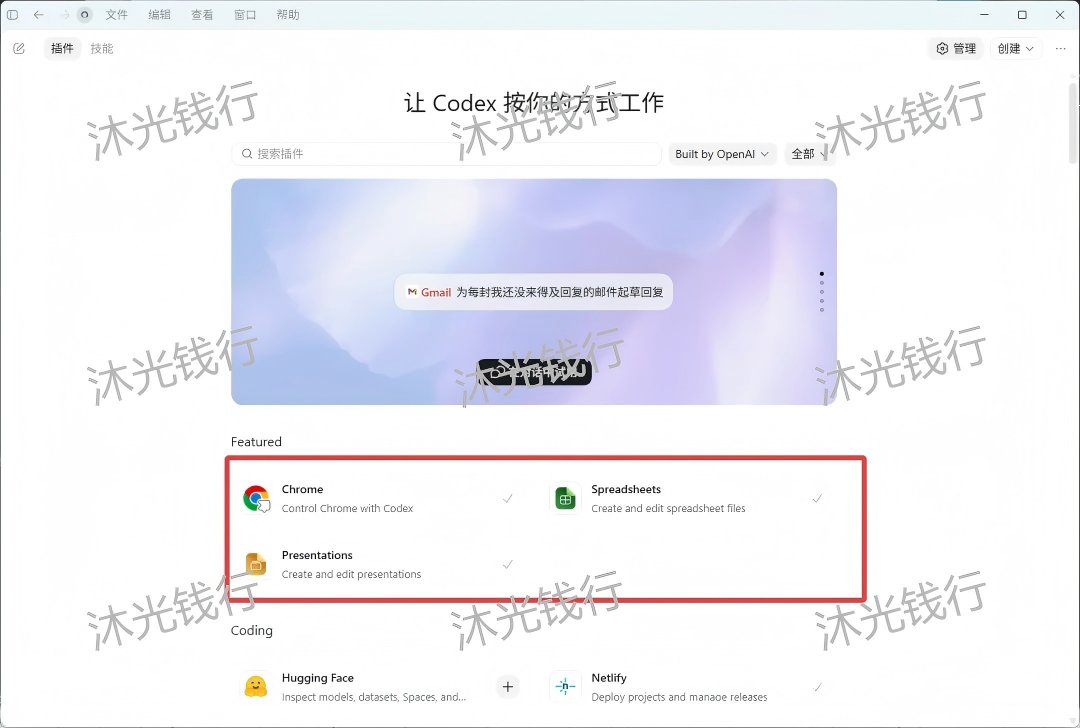1080x728 pixels.
Task: Click the dark try-in-chat banner button
Action: (x=534, y=372)
